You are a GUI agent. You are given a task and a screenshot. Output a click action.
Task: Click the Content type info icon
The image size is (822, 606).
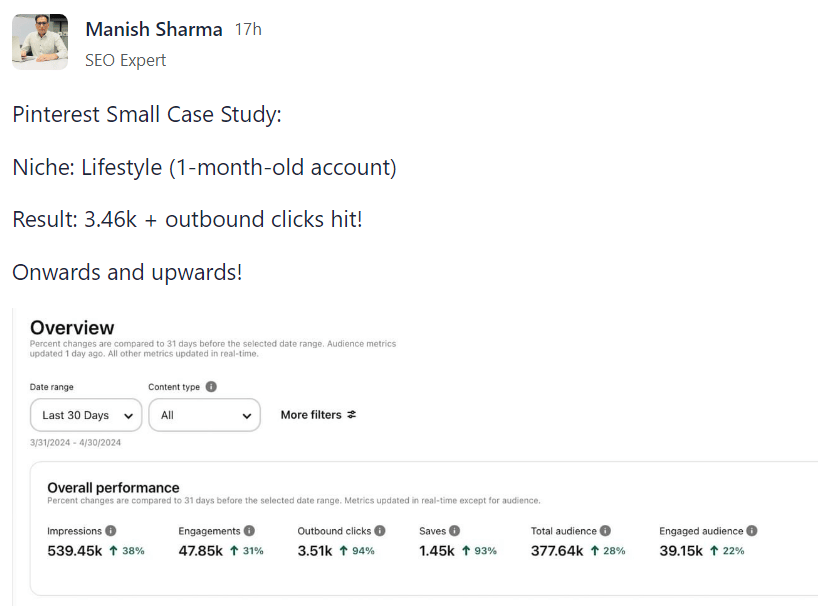[x=211, y=387]
